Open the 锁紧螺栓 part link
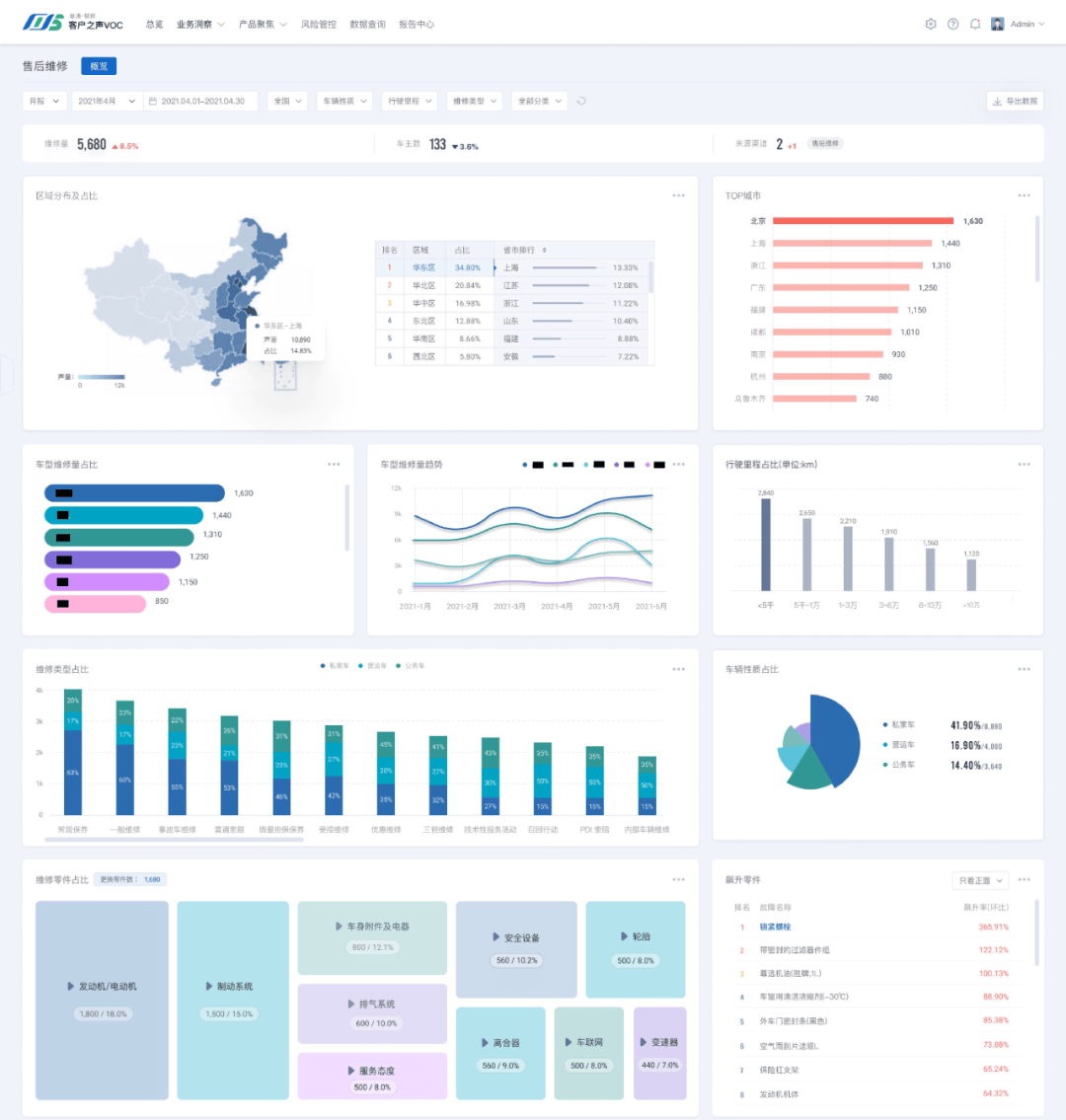 775,927
